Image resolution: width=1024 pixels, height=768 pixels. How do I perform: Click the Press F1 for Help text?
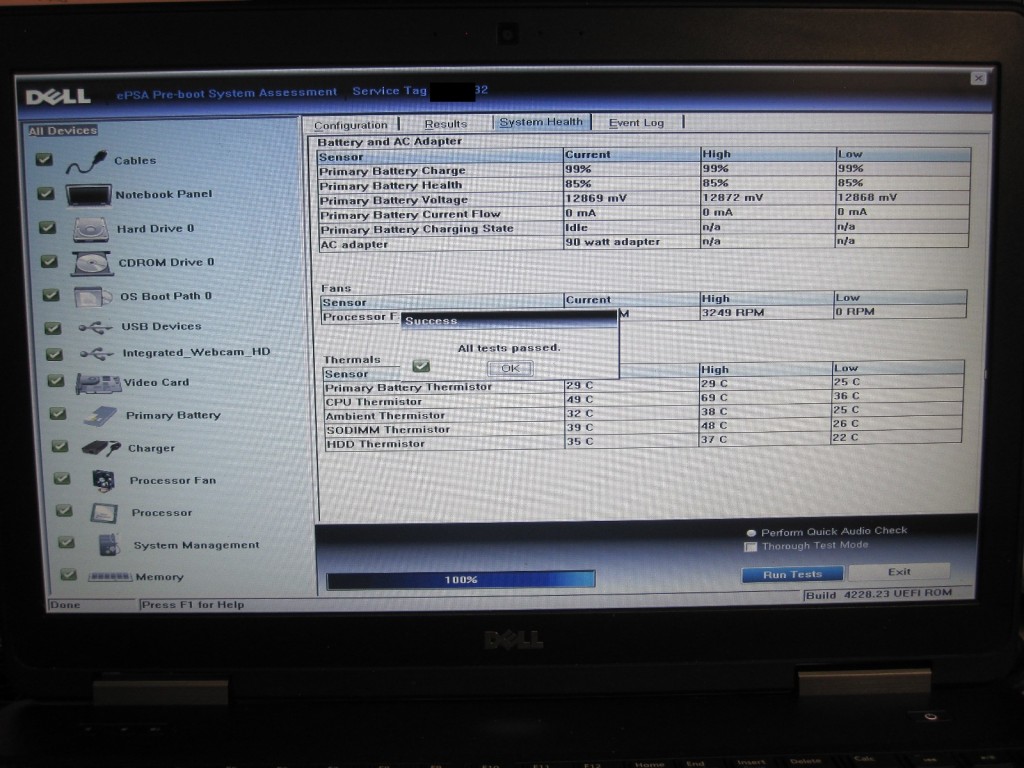[193, 605]
